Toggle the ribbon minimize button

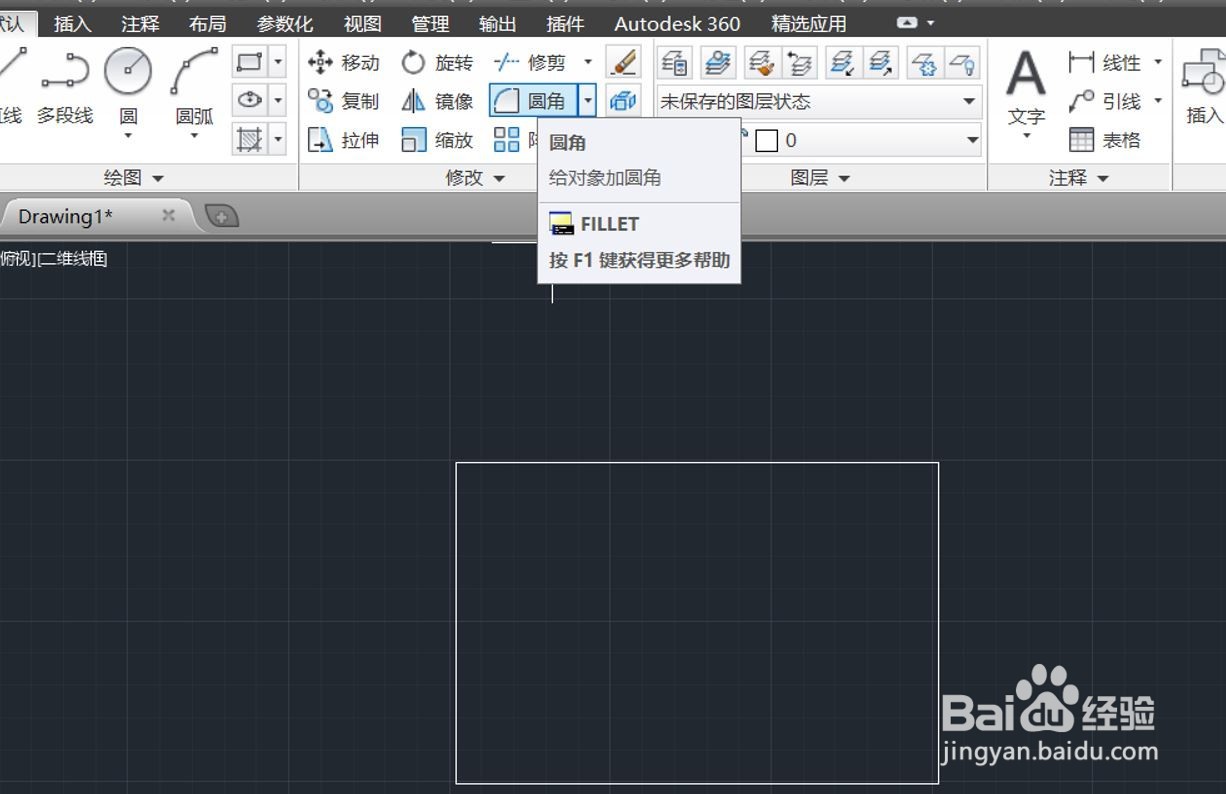[908, 22]
